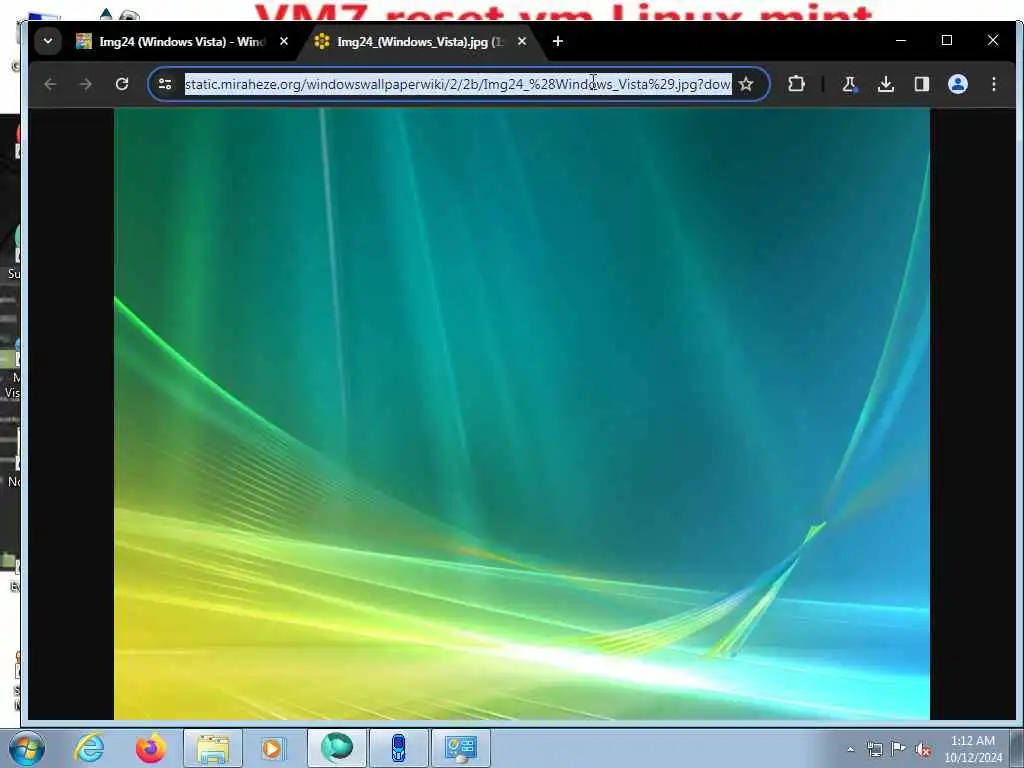Toggle the browser side panel

point(921,84)
